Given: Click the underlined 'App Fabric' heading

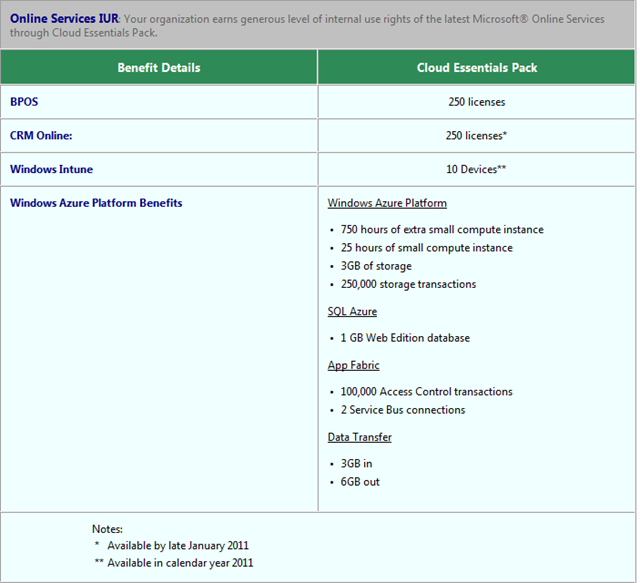Looking at the screenshot, I should click(353, 365).
